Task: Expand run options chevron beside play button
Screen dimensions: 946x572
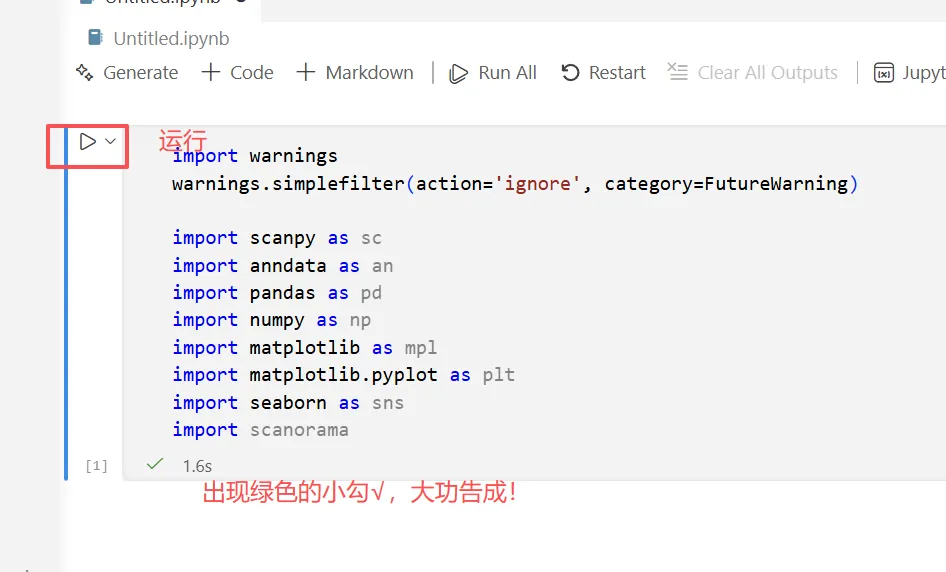Action: [x=111, y=142]
